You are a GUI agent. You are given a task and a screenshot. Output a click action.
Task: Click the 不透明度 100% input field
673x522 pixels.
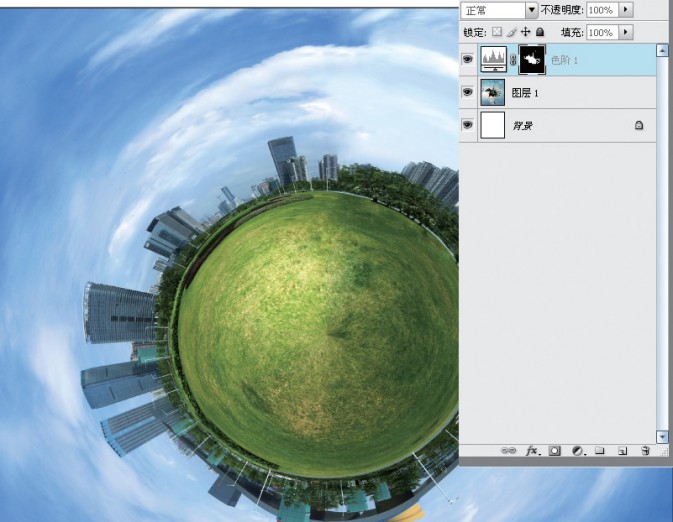click(602, 10)
